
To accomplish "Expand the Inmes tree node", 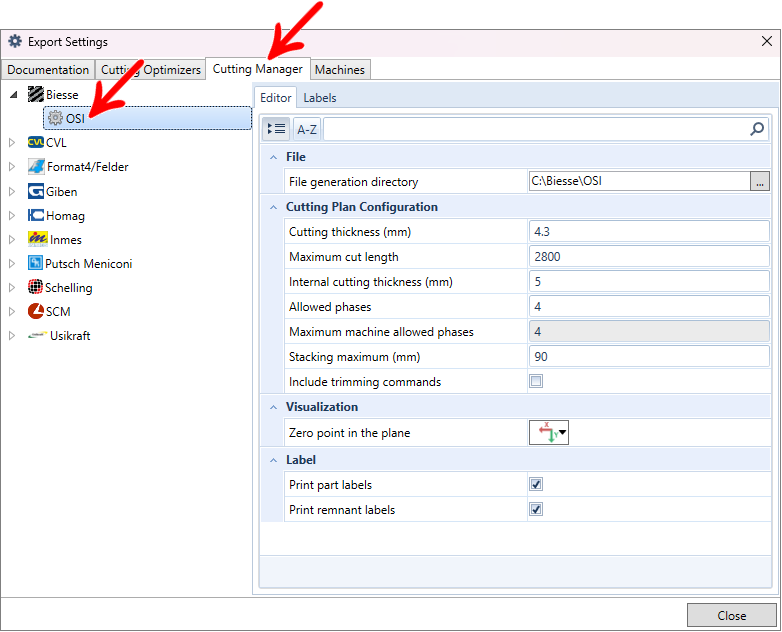I will pyautogui.click(x=12, y=239).
